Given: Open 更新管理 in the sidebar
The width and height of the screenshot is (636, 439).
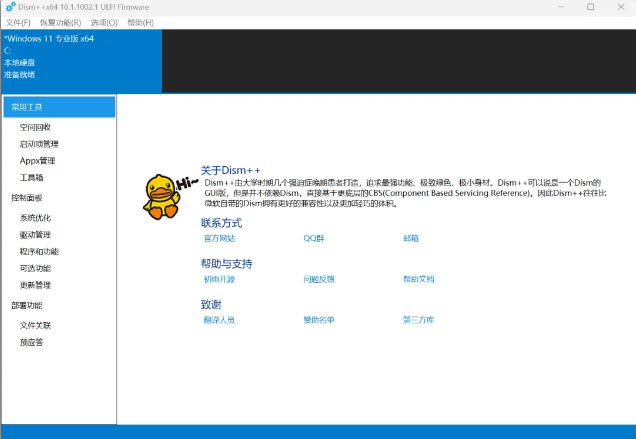Looking at the screenshot, I should [x=35, y=285].
